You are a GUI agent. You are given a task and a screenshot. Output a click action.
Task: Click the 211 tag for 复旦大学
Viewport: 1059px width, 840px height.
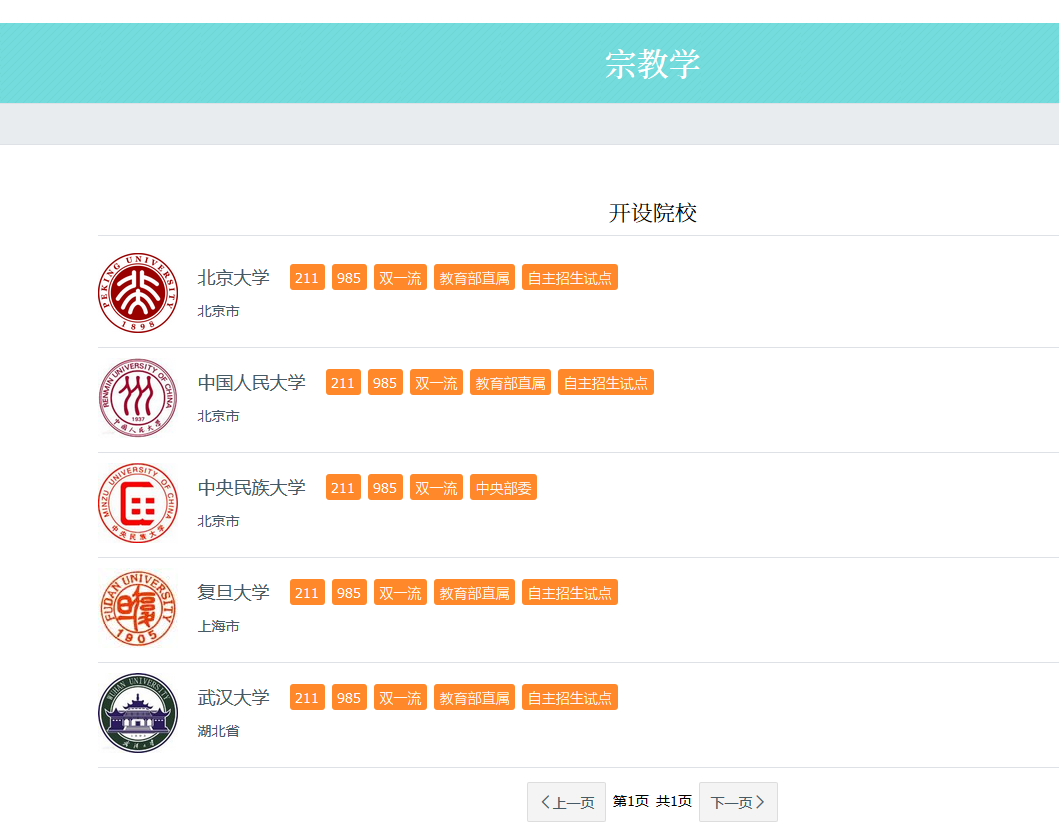point(307,593)
